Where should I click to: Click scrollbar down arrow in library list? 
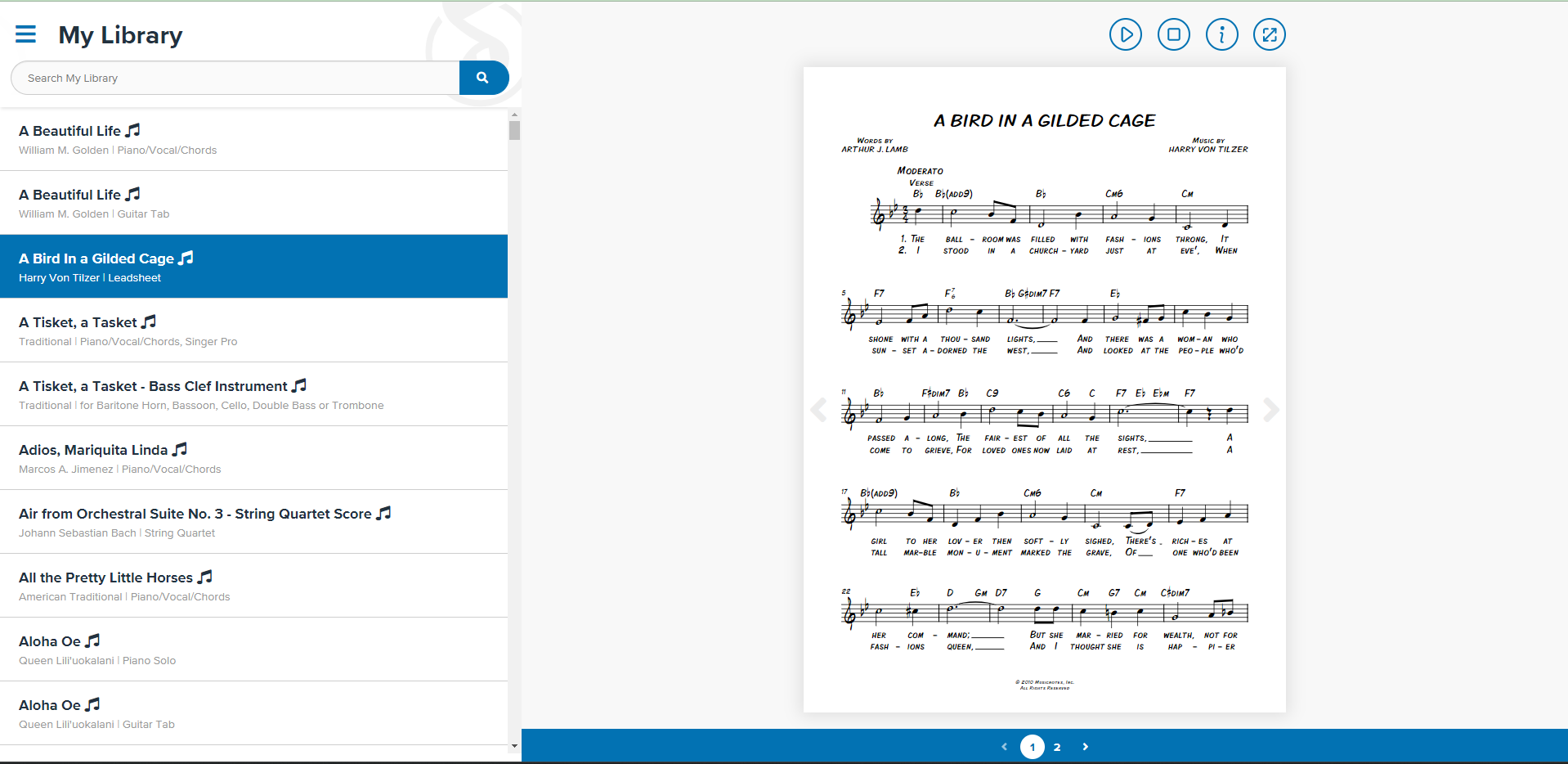coord(514,745)
